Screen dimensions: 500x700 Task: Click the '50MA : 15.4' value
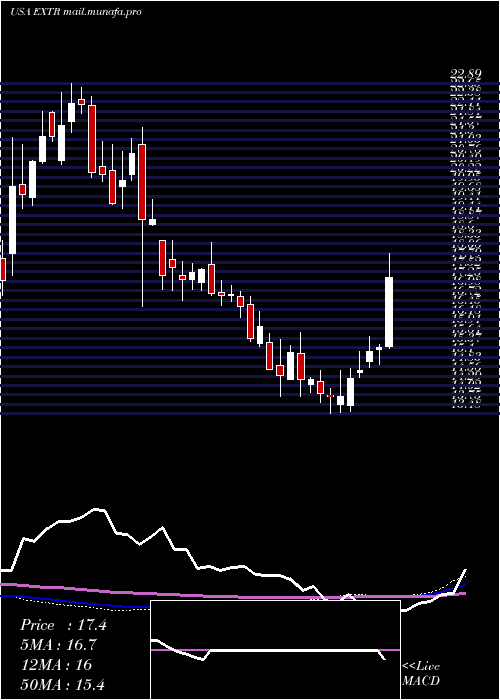(62, 684)
